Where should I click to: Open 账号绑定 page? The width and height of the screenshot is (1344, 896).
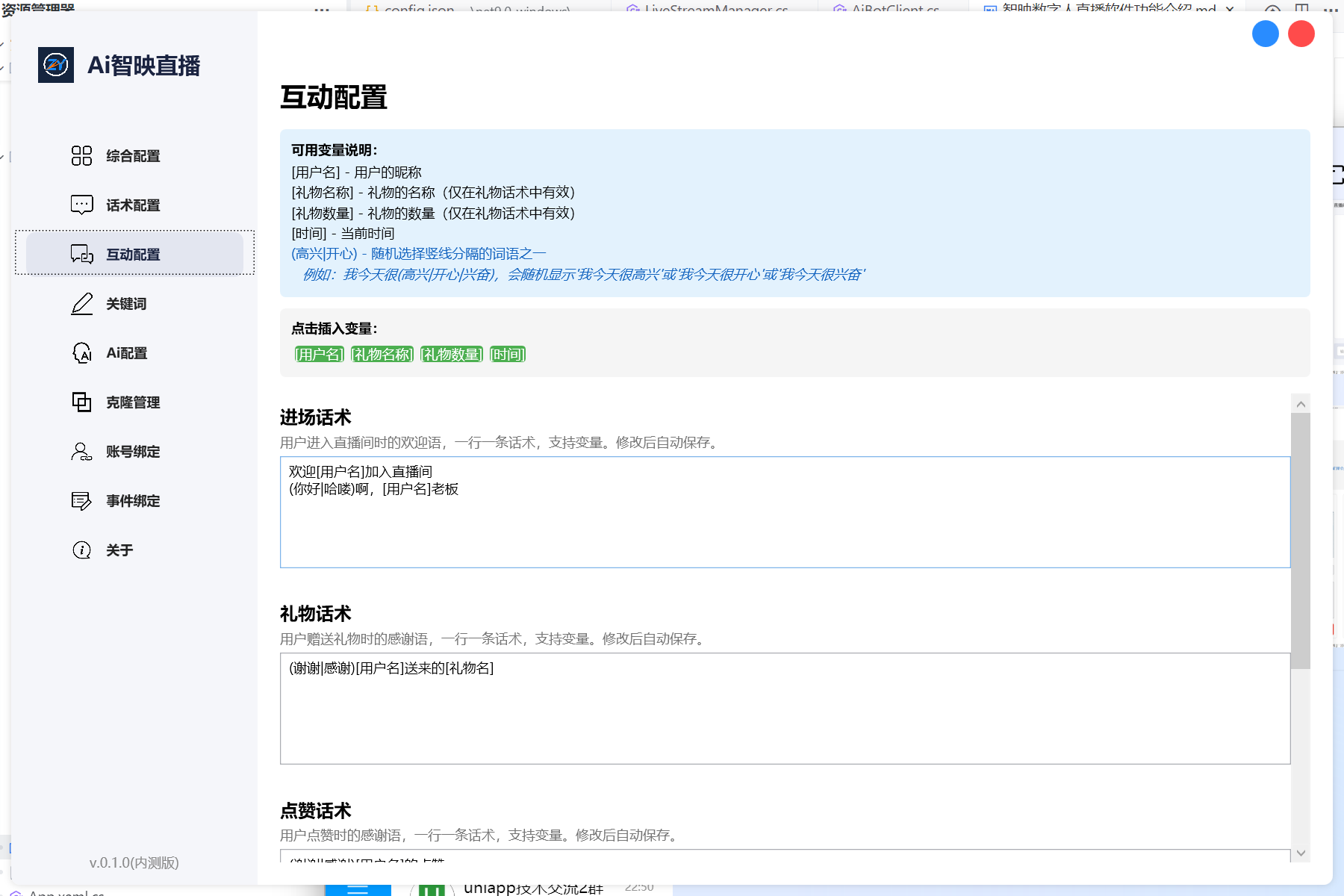(134, 451)
